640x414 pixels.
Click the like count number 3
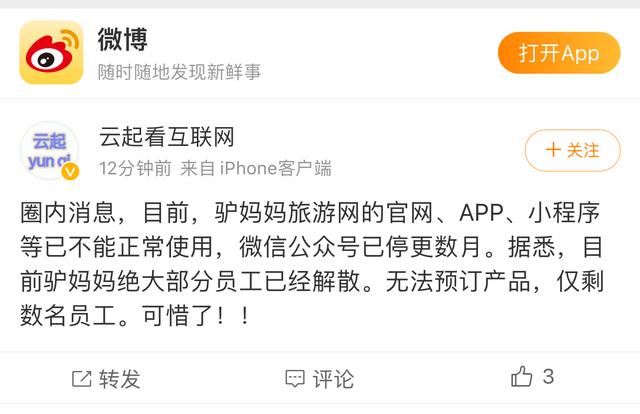(x=548, y=376)
